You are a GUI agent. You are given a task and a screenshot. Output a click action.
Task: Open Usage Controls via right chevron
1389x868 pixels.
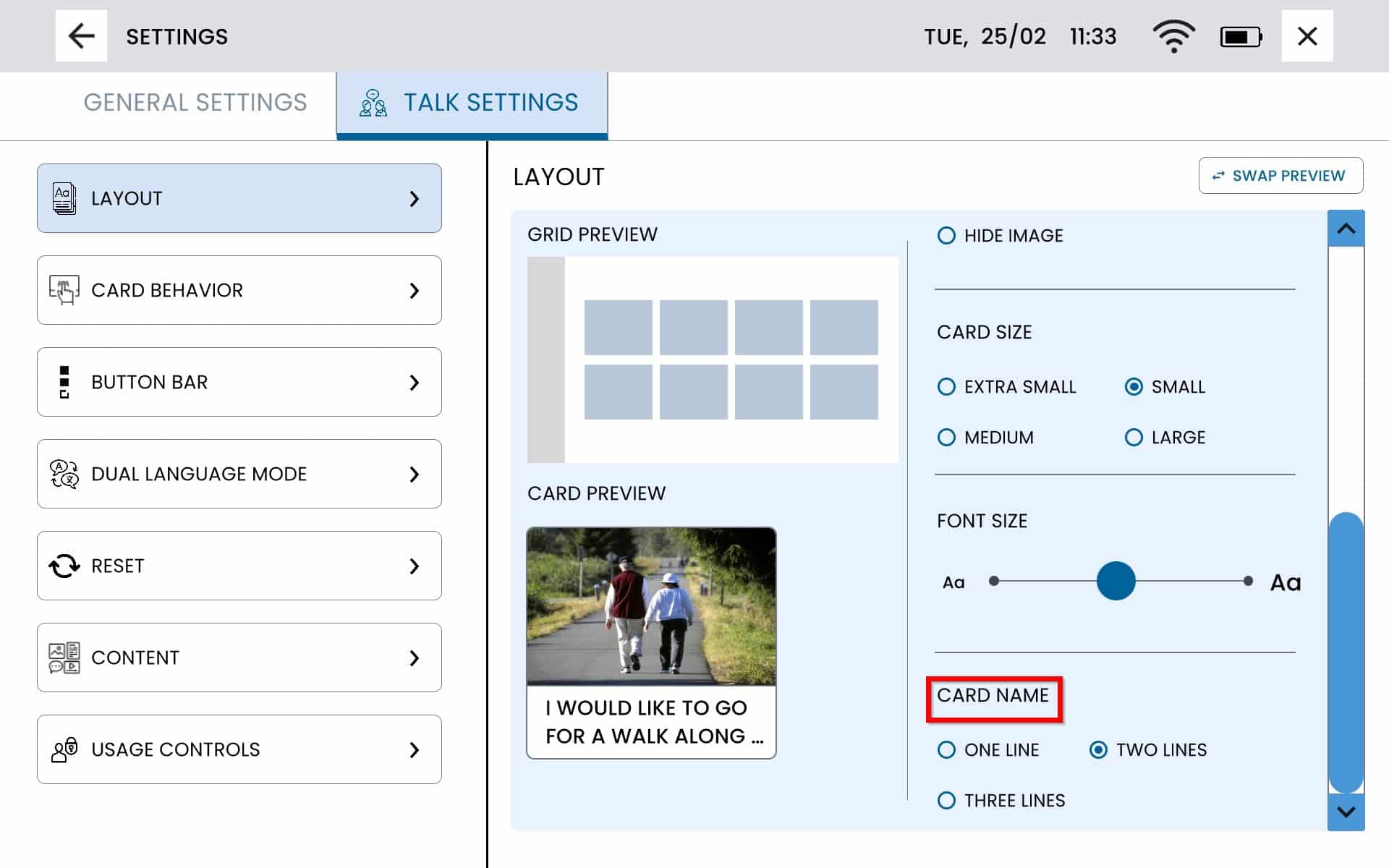(x=414, y=749)
